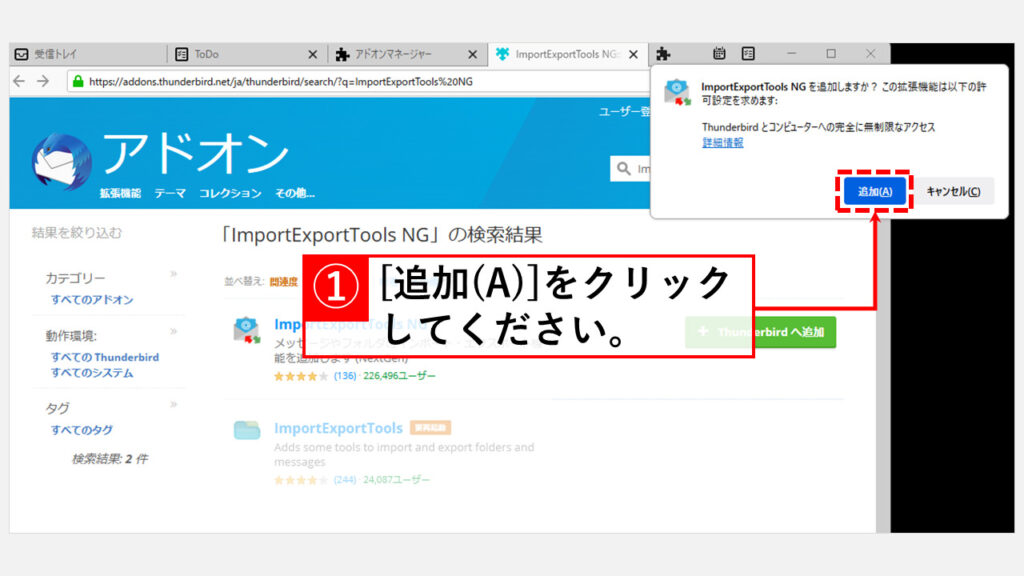This screenshot has height=576, width=1024.
Task: Click the magnifier search icon
Action: coord(624,168)
